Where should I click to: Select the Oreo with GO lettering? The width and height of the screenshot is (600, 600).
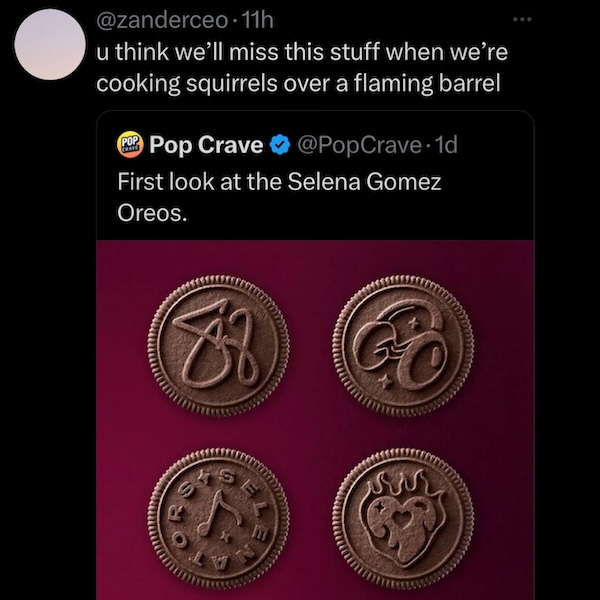pyautogui.click(x=402, y=342)
